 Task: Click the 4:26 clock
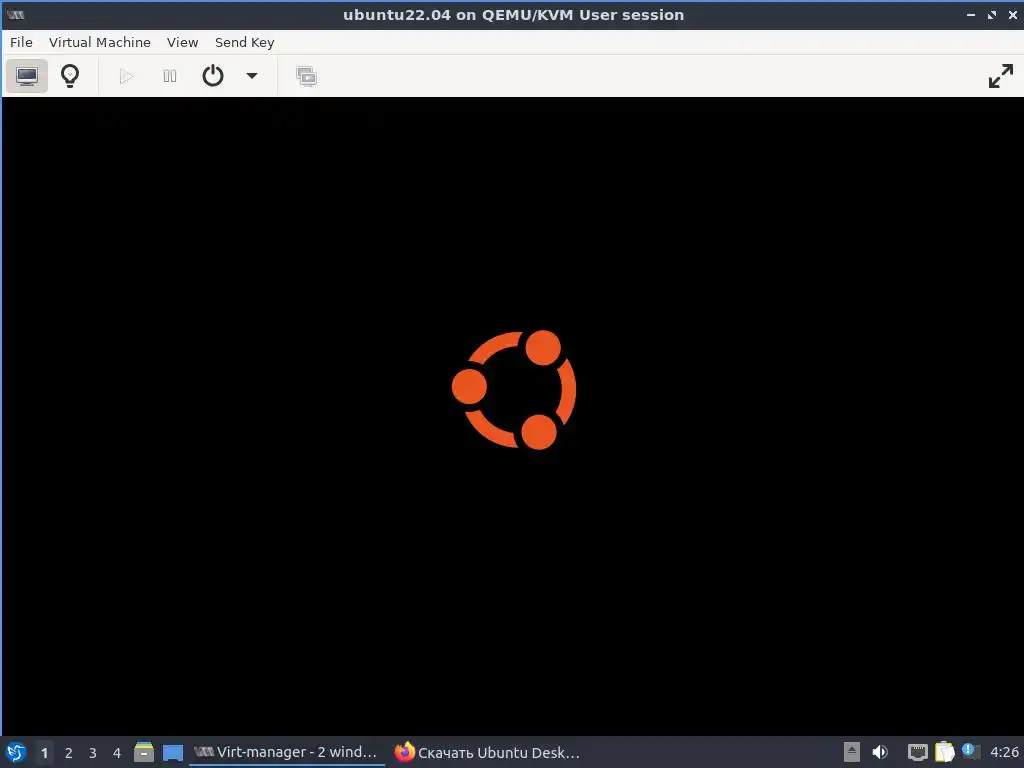[x=1004, y=752]
